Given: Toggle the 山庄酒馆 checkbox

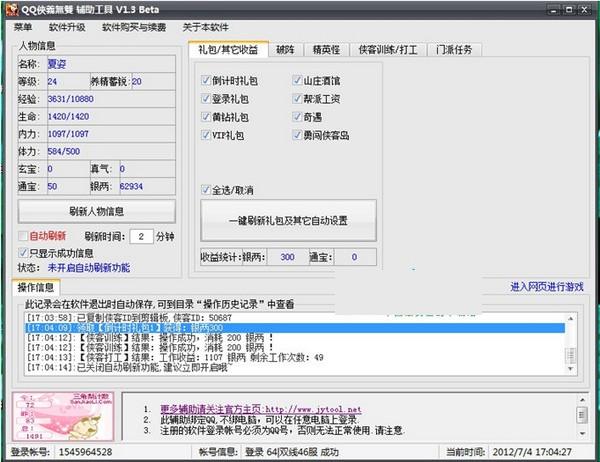Looking at the screenshot, I should pyautogui.click(x=298, y=79).
